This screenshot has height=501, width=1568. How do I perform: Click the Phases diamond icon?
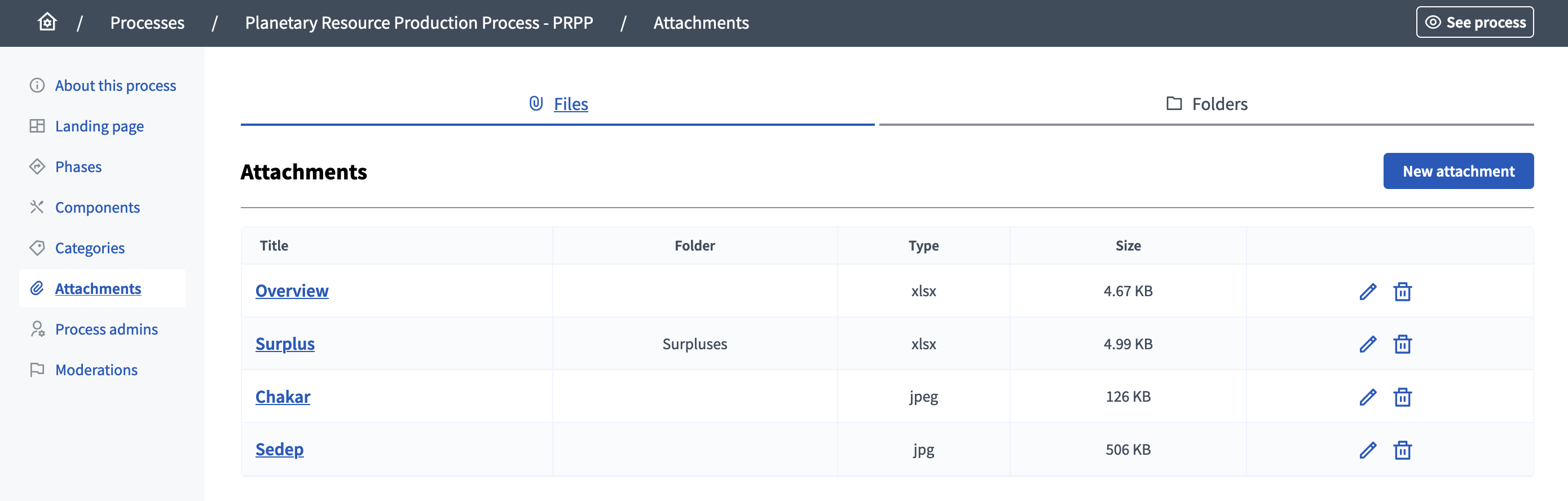click(37, 166)
